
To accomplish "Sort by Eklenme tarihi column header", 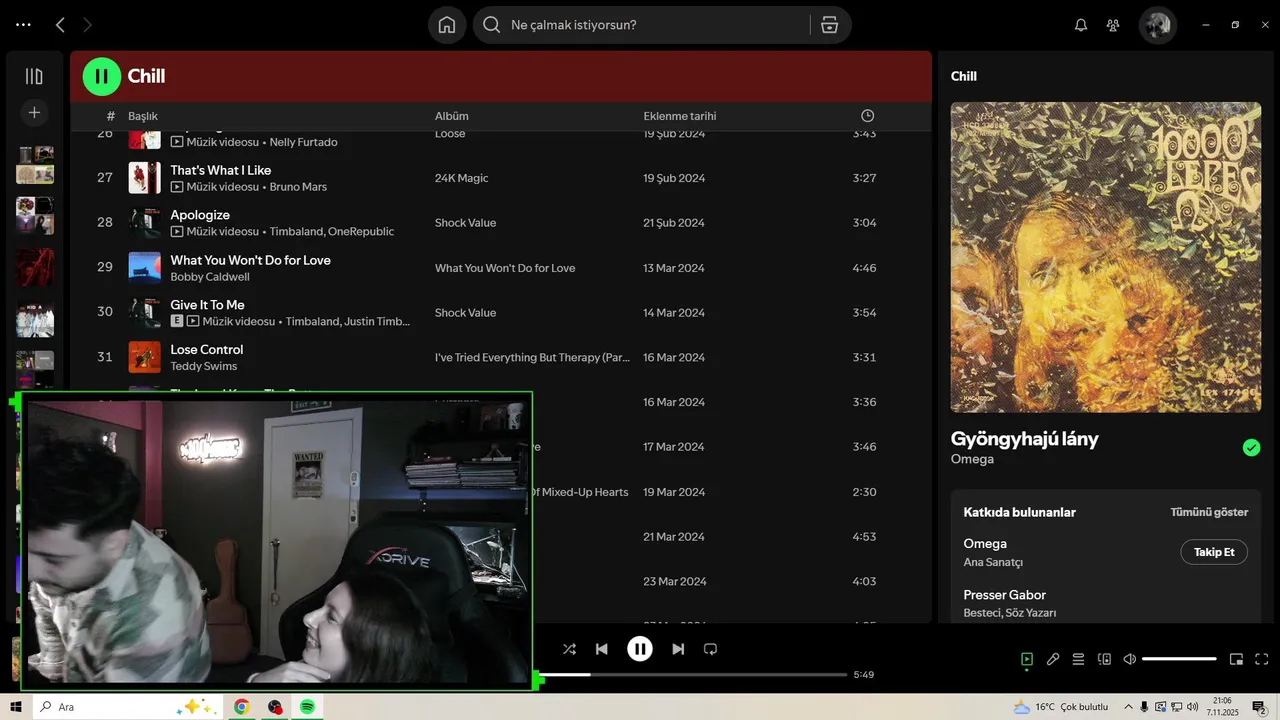I will (680, 116).
